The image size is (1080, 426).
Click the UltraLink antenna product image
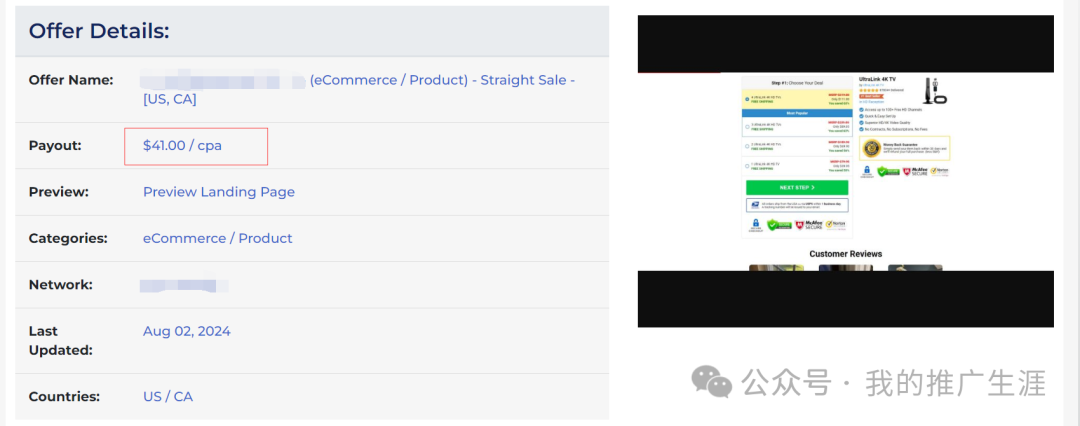tap(935, 90)
